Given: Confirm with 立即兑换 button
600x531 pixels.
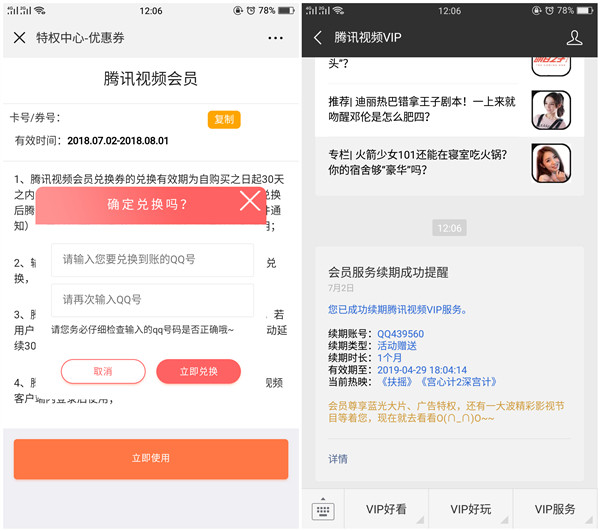Looking at the screenshot, I should [x=199, y=371].
